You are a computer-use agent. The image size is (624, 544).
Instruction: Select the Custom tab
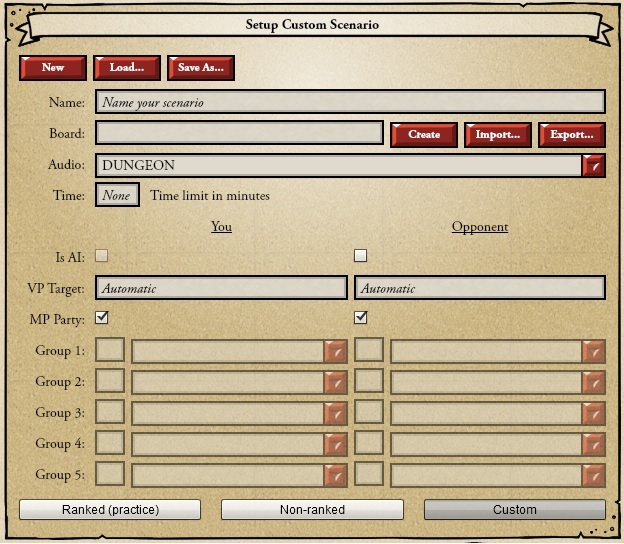click(514, 510)
